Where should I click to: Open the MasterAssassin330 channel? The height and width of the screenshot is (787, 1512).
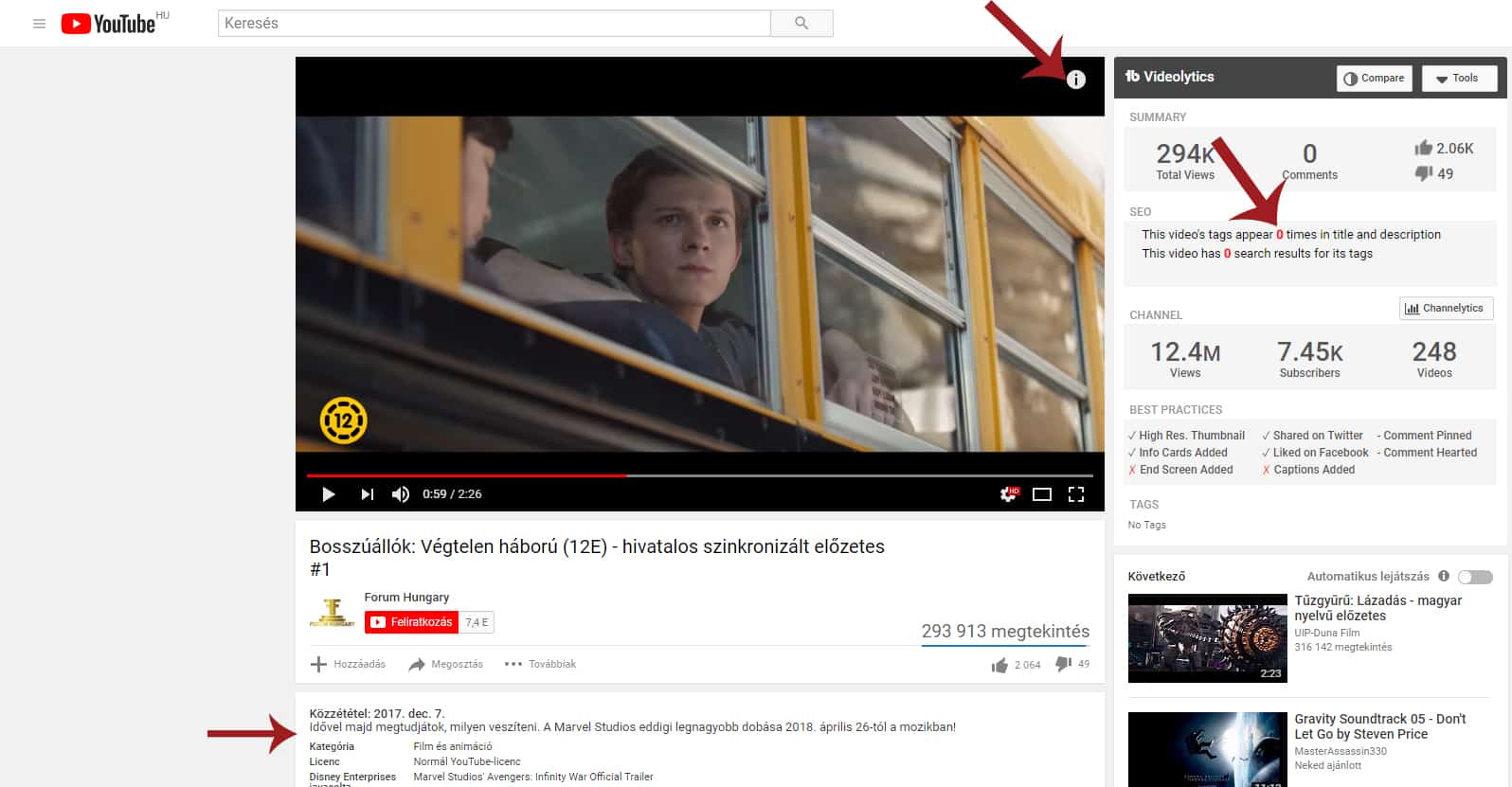1341,751
